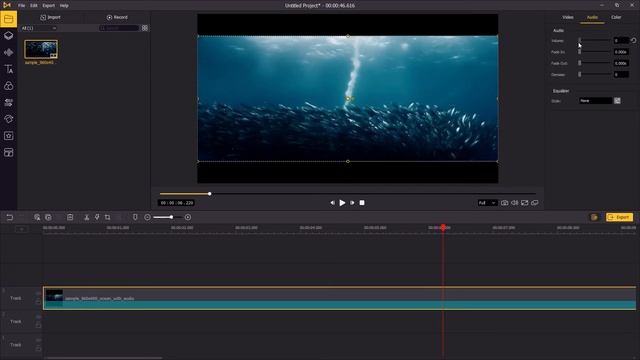The width and height of the screenshot is (640, 360).
Task: Open the star Favorites panel in sidebar
Action: pyautogui.click(x=9, y=136)
